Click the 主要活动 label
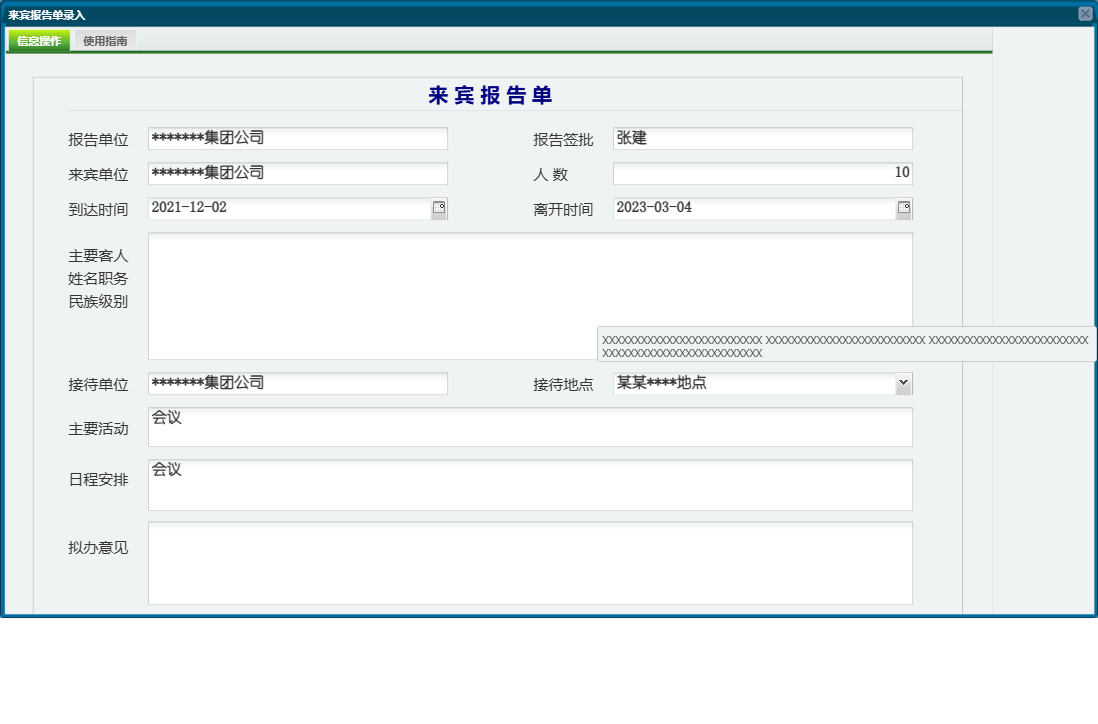Screen dimensions: 1098x724 tap(98, 429)
